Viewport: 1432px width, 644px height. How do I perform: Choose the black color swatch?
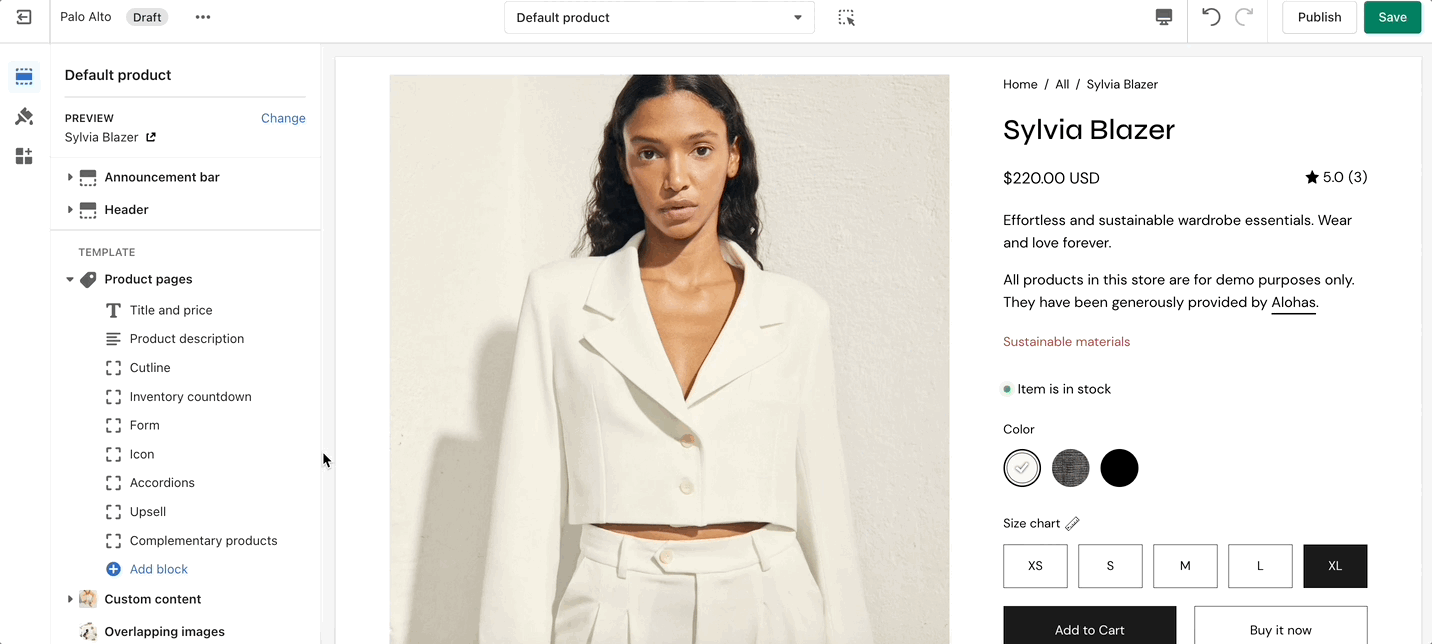coord(1119,468)
